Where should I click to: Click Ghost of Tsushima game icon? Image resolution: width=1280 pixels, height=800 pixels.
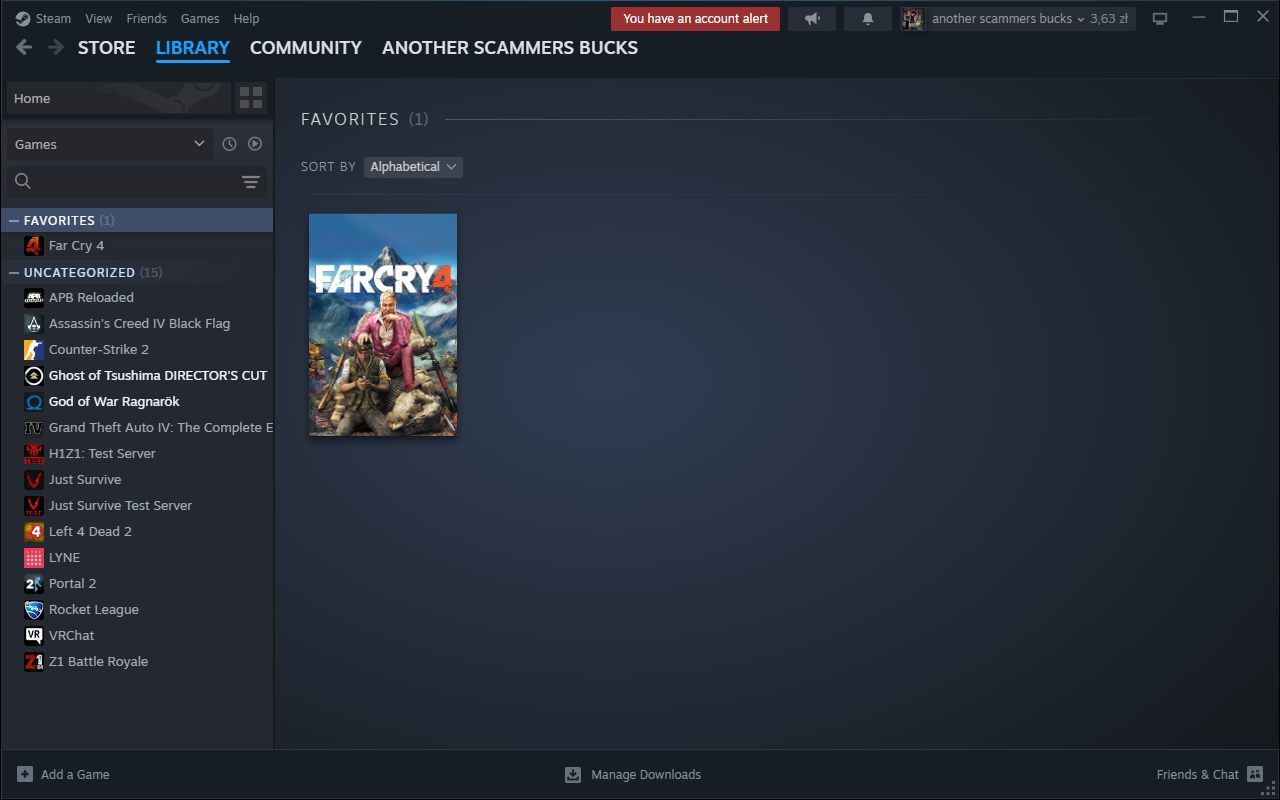pyautogui.click(x=34, y=375)
